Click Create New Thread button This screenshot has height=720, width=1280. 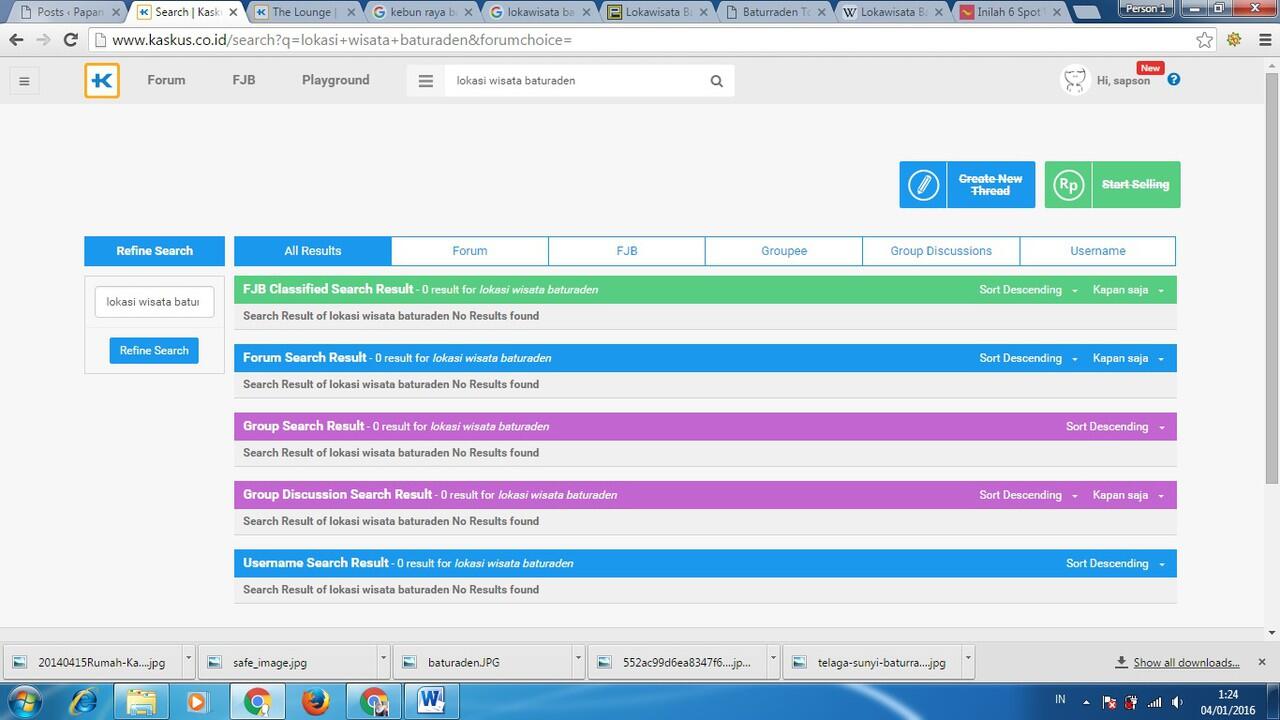tap(967, 185)
